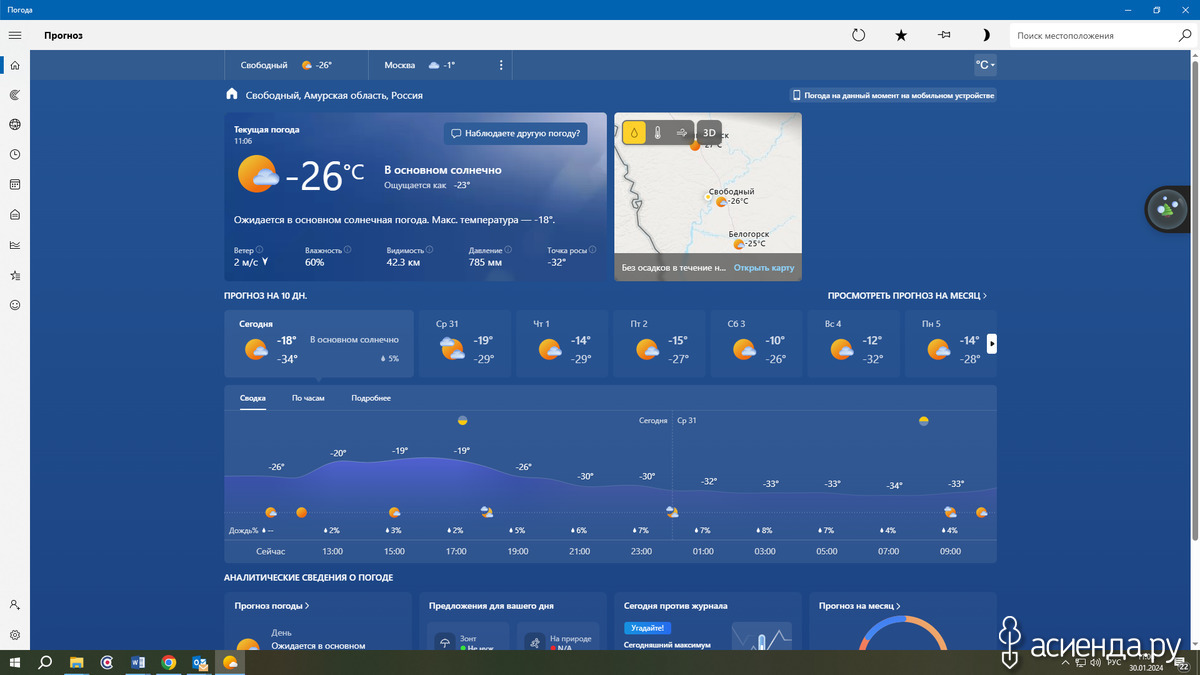Viewport: 1200px width, 675px height.
Task: Toggle dark theme with the moon icon
Action: coord(986,35)
